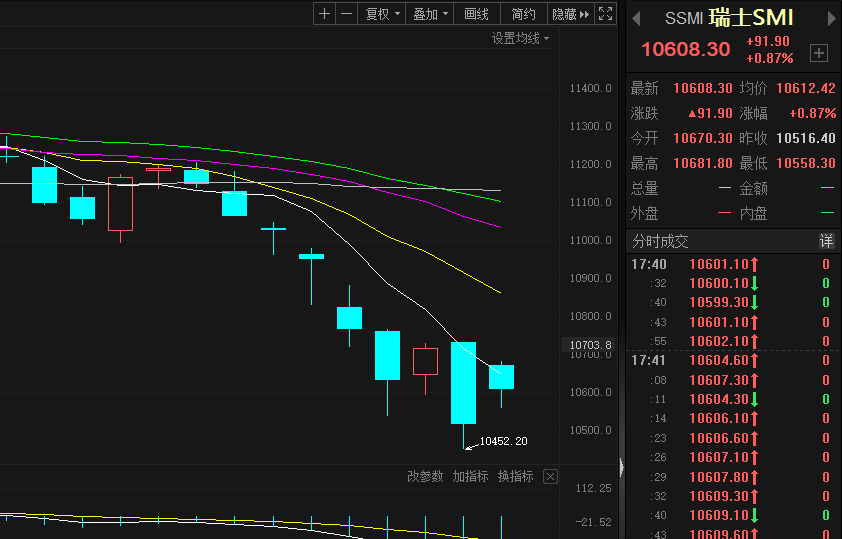Open the 叠加 overlay dropdown
The image size is (842, 539).
coord(431,13)
